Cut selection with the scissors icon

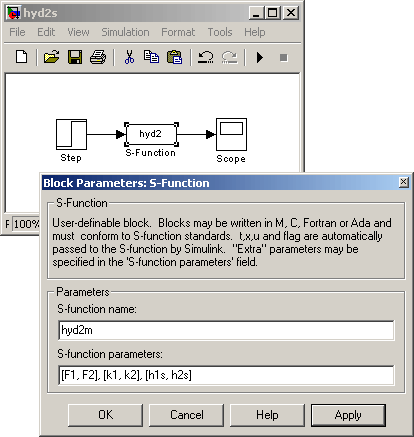click(129, 57)
